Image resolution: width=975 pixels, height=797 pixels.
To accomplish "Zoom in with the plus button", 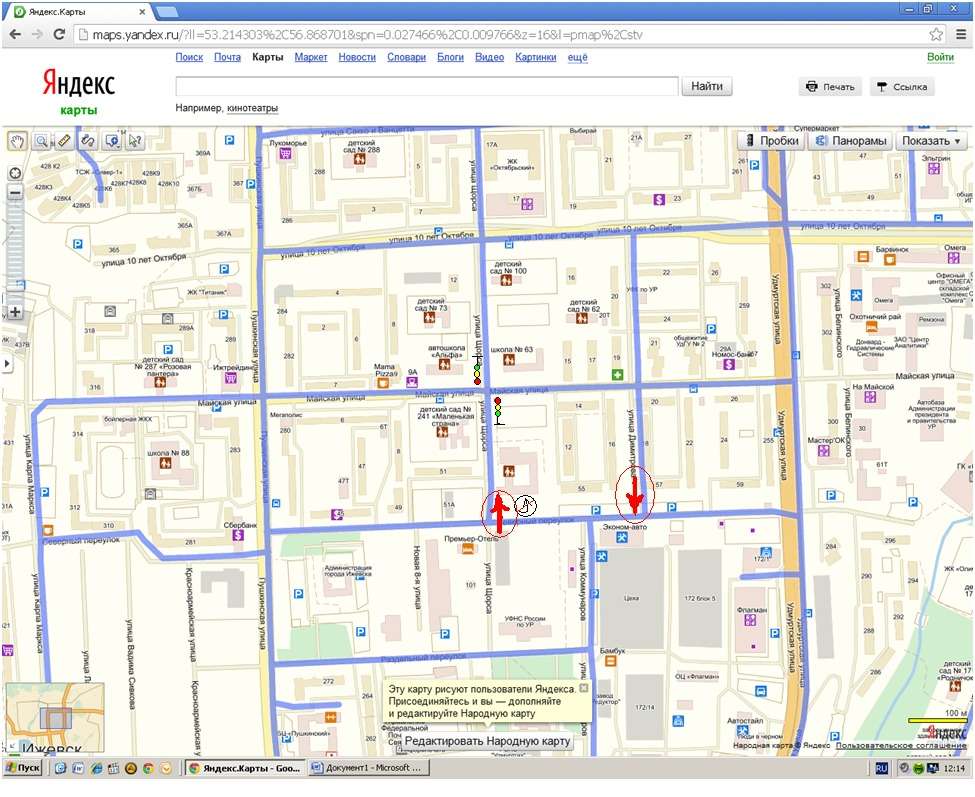I will tap(15, 312).
